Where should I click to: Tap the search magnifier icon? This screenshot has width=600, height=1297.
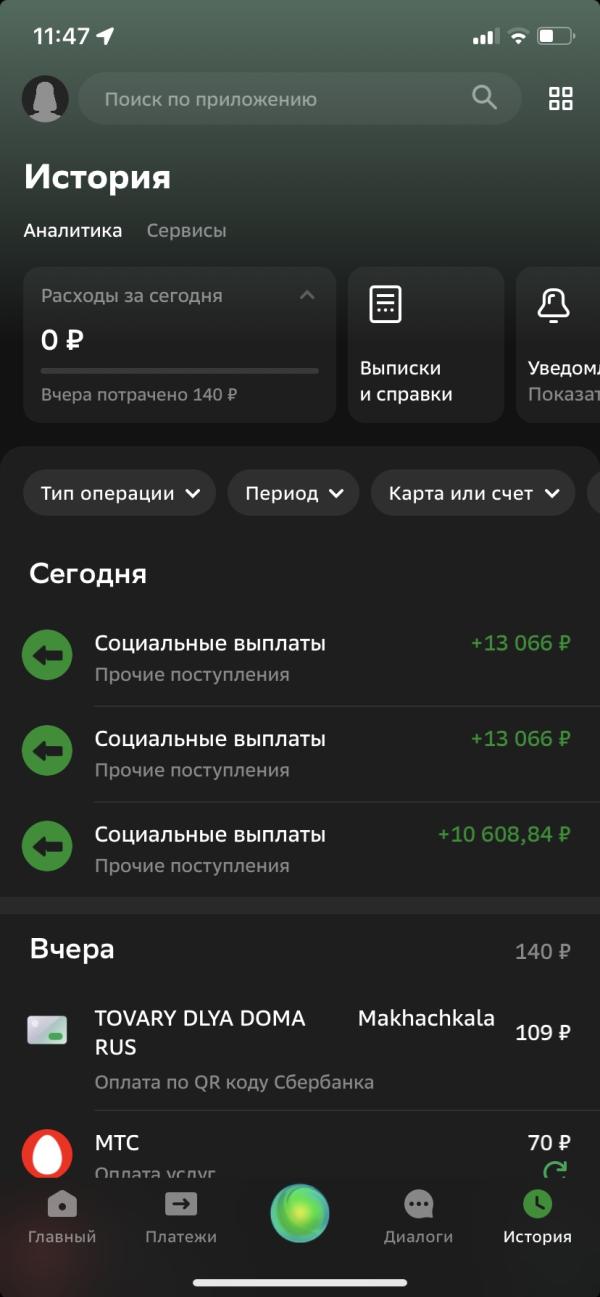pyautogui.click(x=484, y=98)
